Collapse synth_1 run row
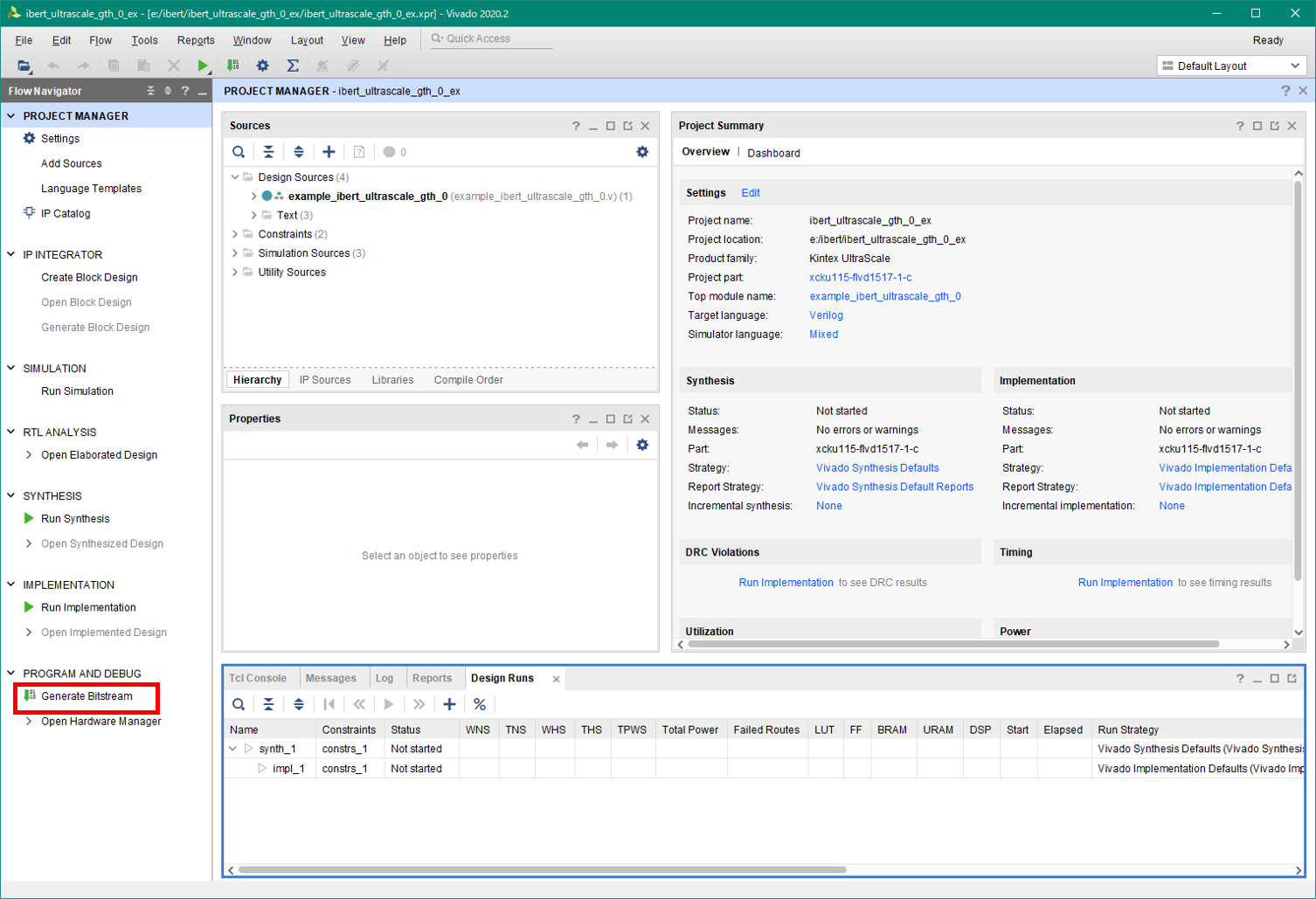 pos(232,749)
